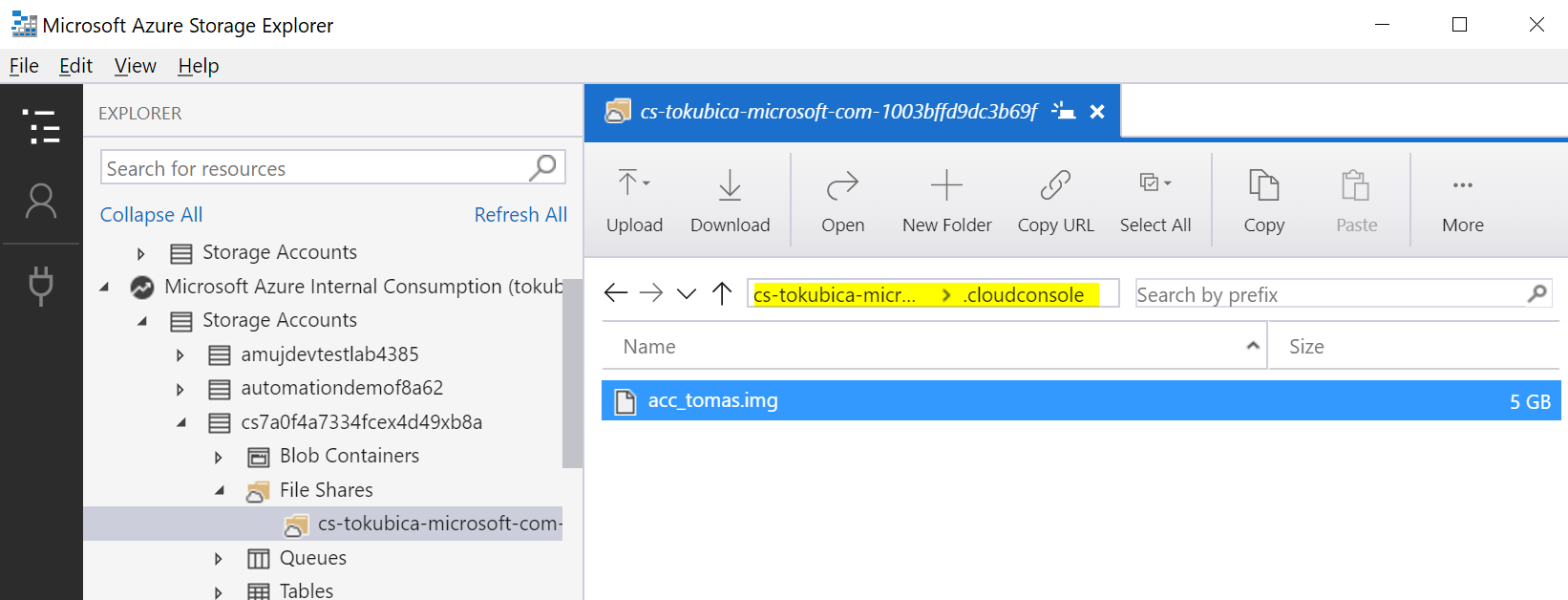Expand the Queues tree node
The image size is (1568, 600).
219,559
